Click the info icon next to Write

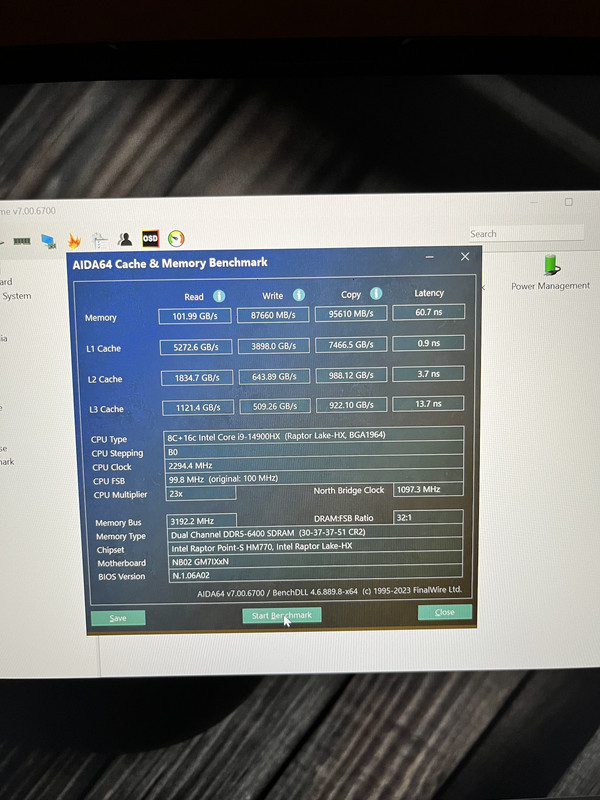[x=299, y=295]
